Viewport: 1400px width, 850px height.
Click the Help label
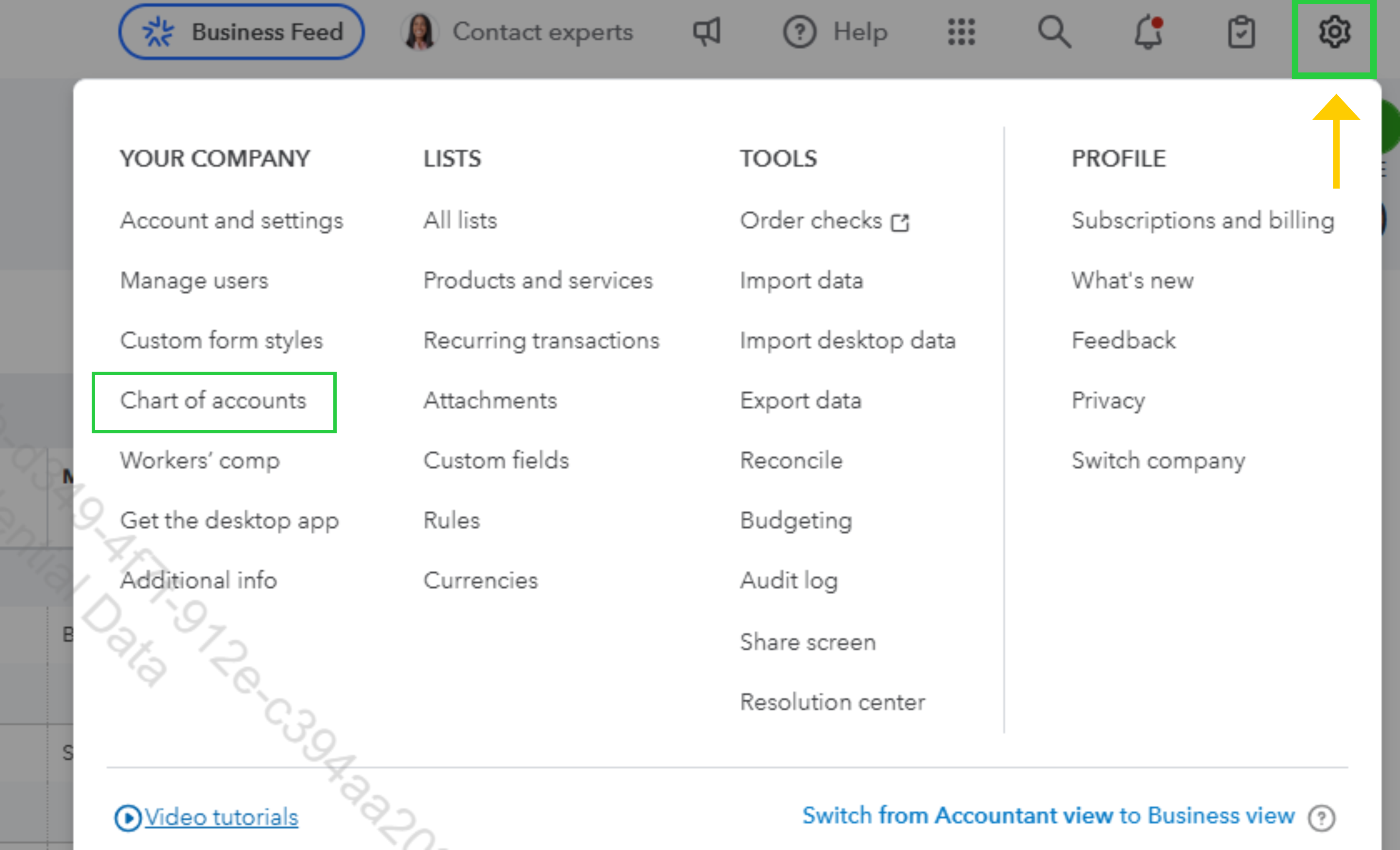(860, 32)
